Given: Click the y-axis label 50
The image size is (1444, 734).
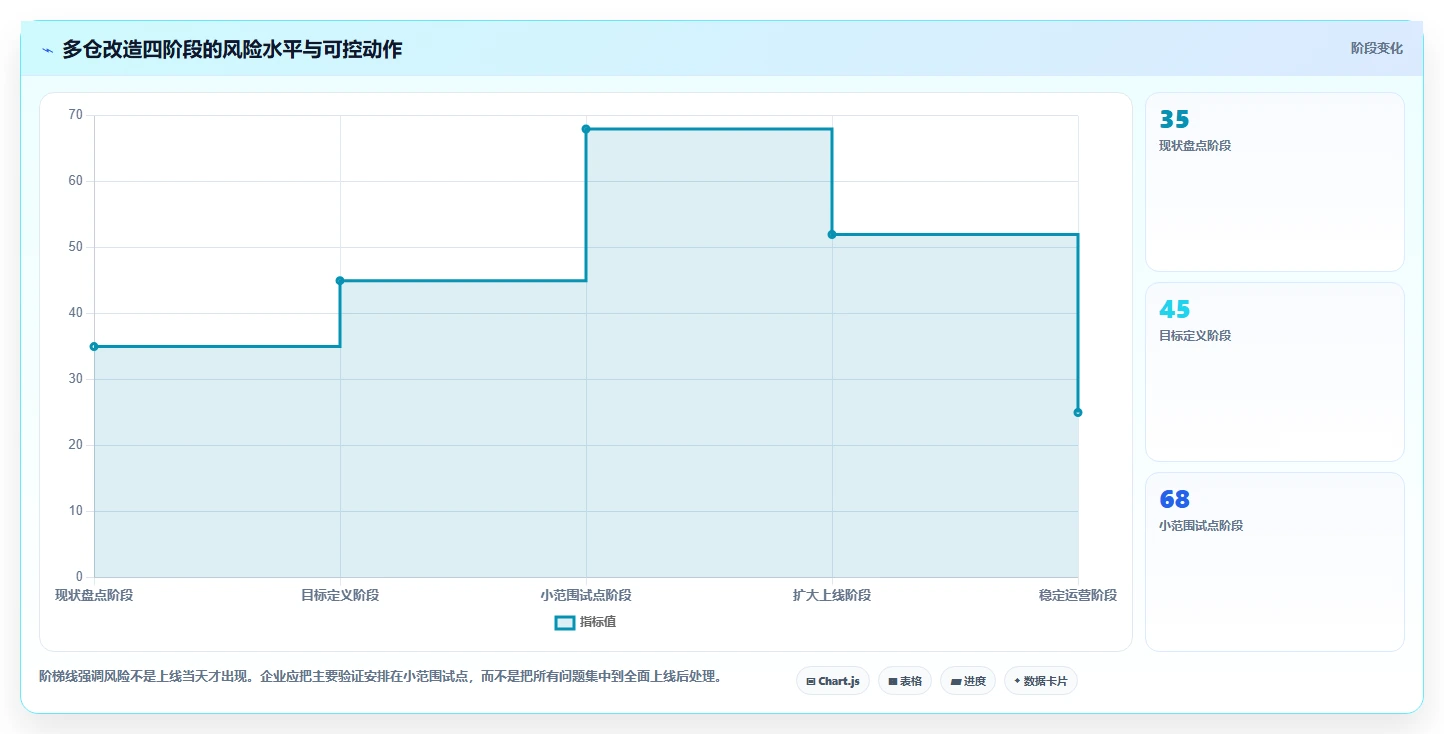Looking at the screenshot, I should (x=76, y=247).
